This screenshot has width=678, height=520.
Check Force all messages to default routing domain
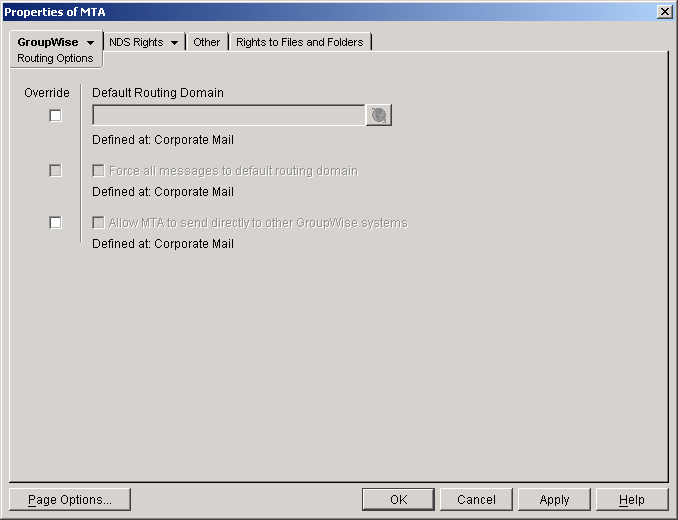point(99,171)
